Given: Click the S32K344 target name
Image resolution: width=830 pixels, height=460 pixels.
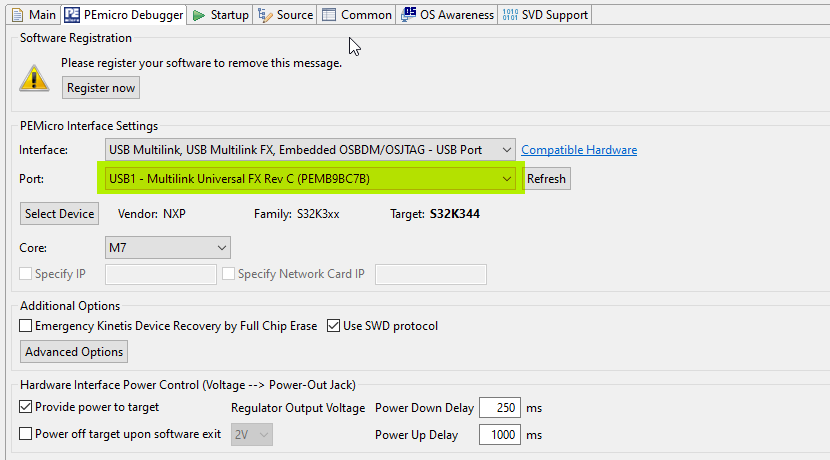Looking at the screenshot, I should (455, 214).
